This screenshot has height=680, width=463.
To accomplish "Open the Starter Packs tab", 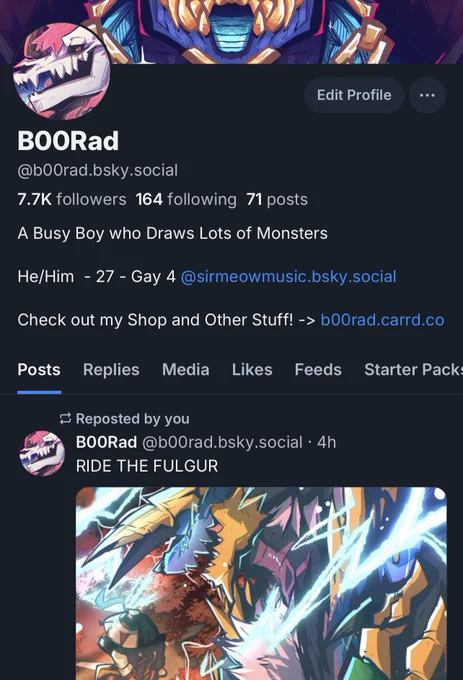I will pyautogui.click(x=413, y=369).
